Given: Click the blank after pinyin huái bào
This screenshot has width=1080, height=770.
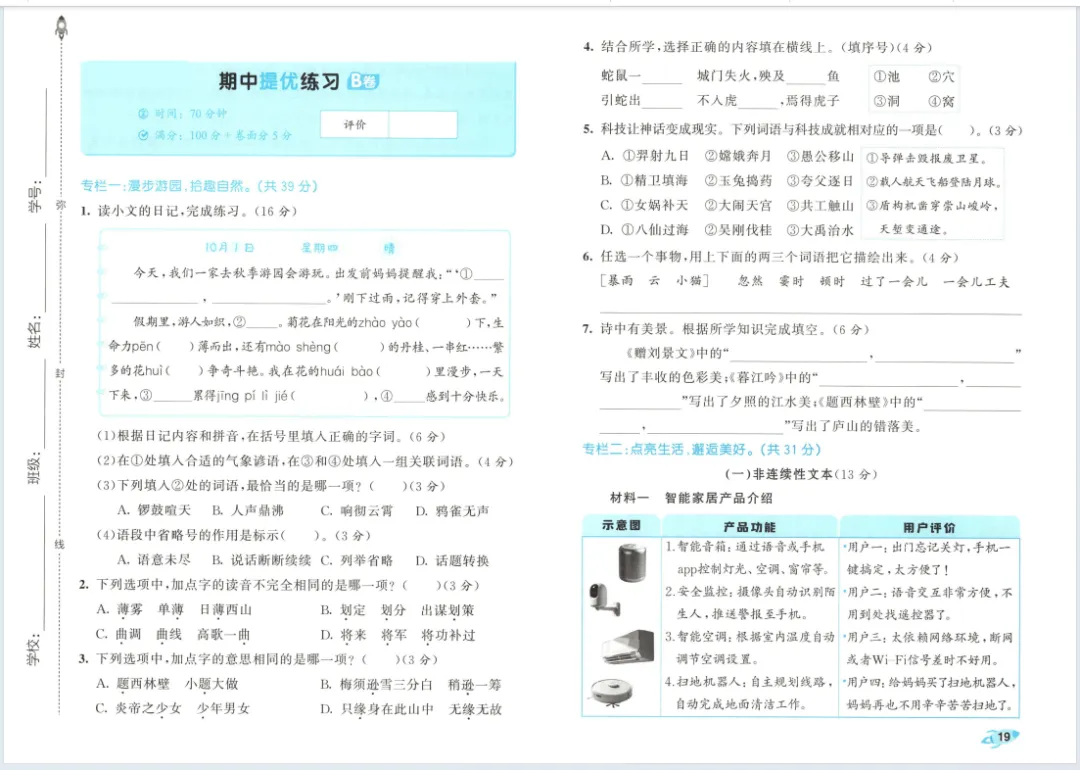Looking at the screenshot, I should pos(403,372).
